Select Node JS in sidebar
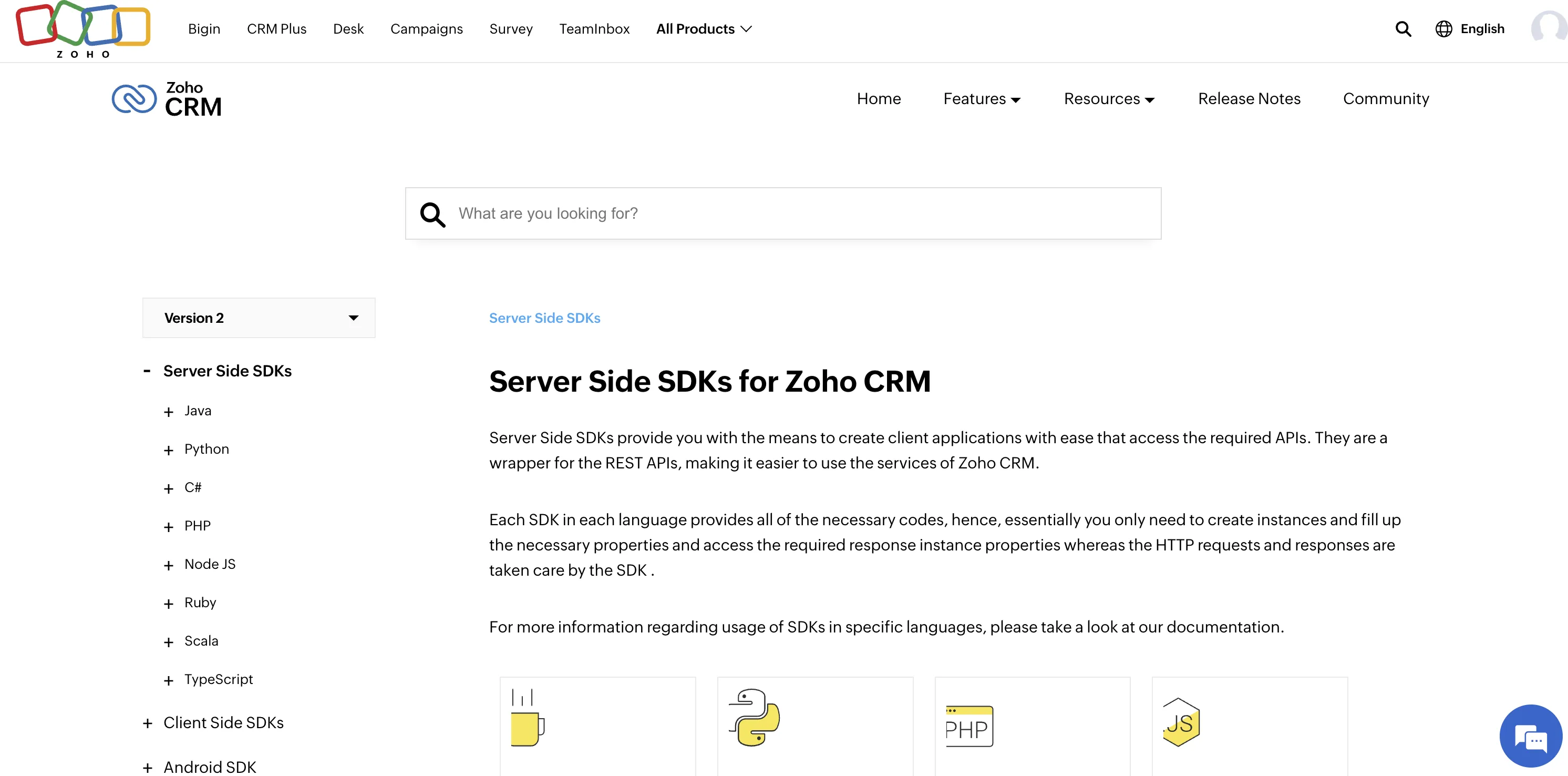Viewport: 1568px width, 776px height. coord(210,565)
